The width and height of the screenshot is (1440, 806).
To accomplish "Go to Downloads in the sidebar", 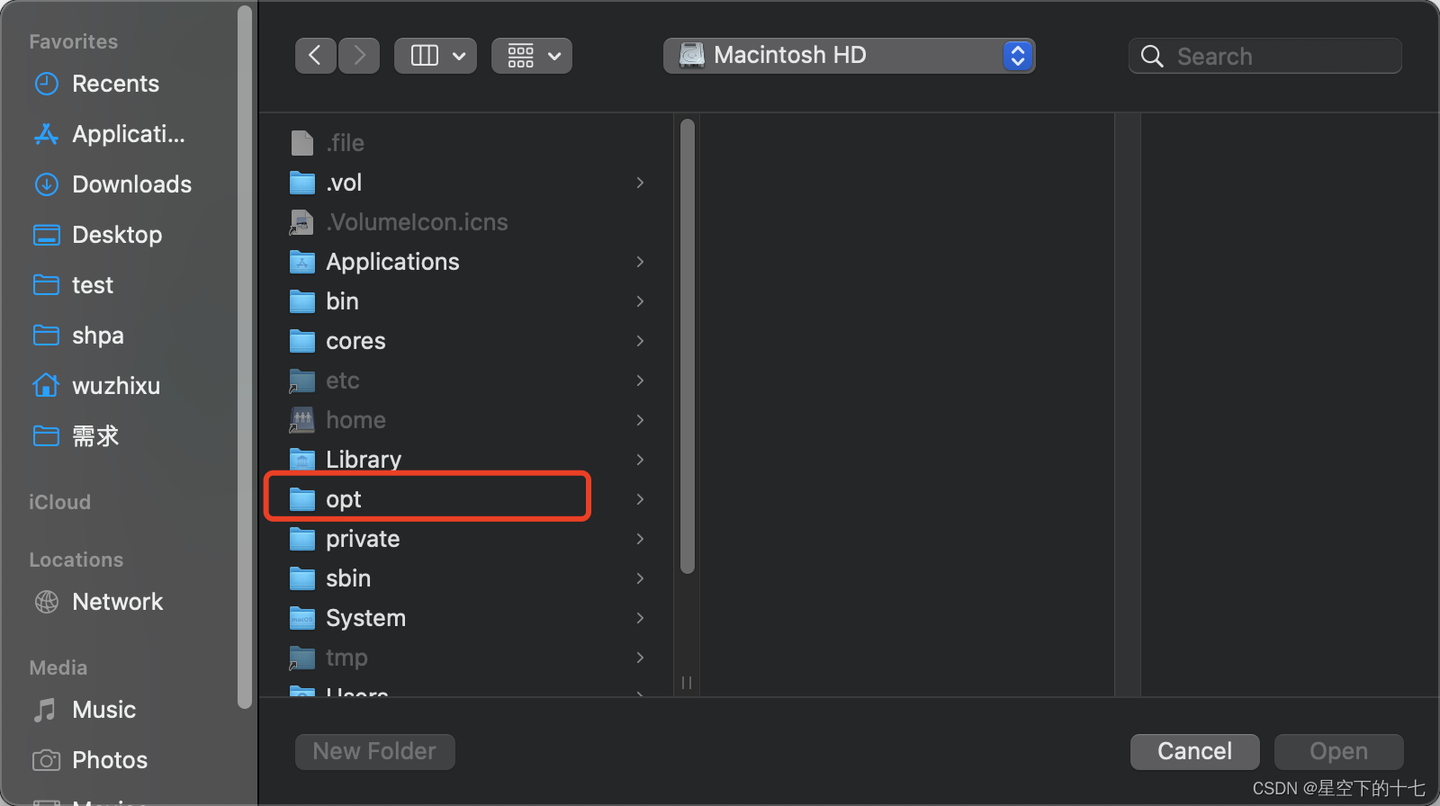I will pyautogui.click(x=131, y=184).
